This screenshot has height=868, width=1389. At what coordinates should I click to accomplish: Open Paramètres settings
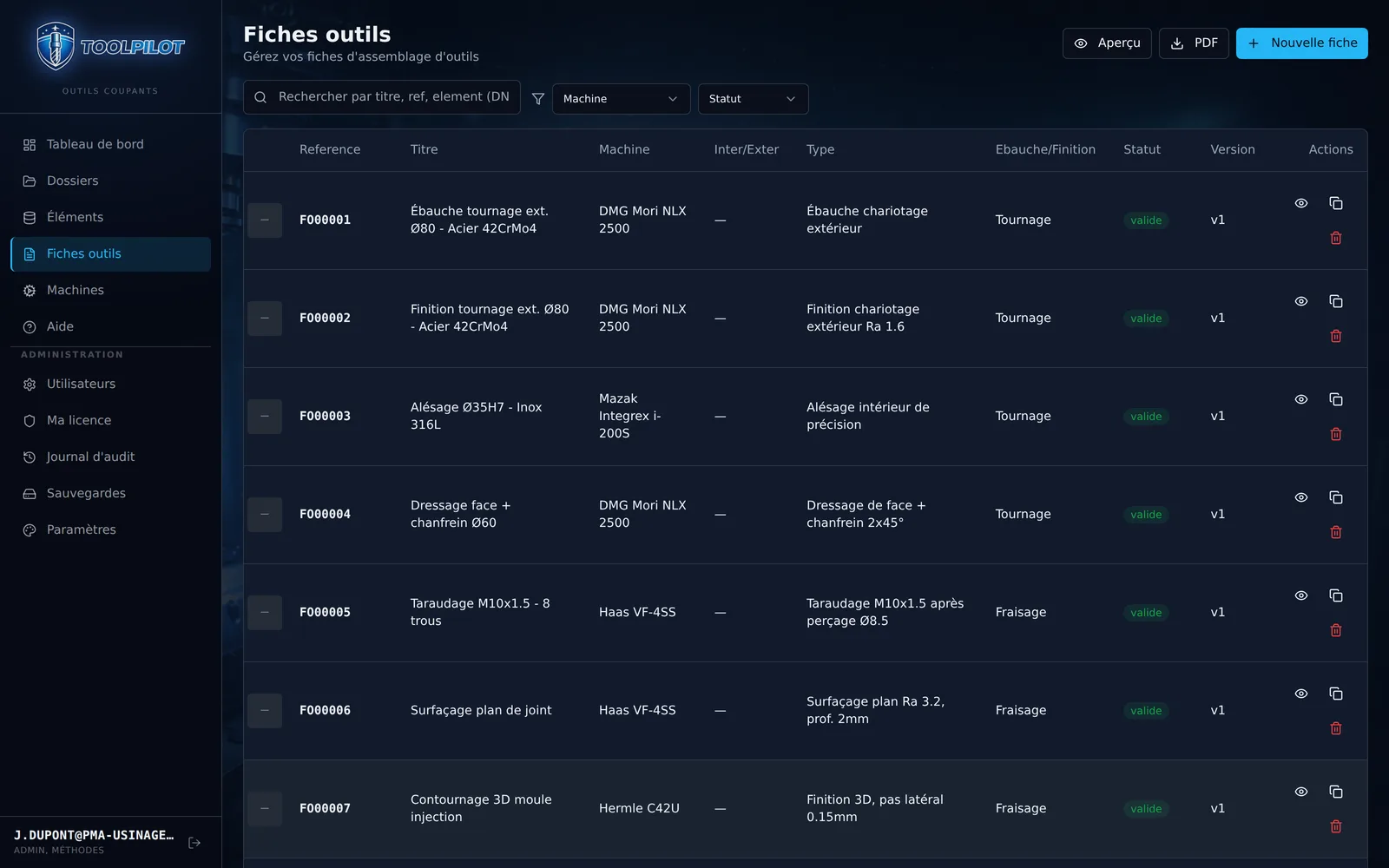pyautogui.click(x=110, y=530)
